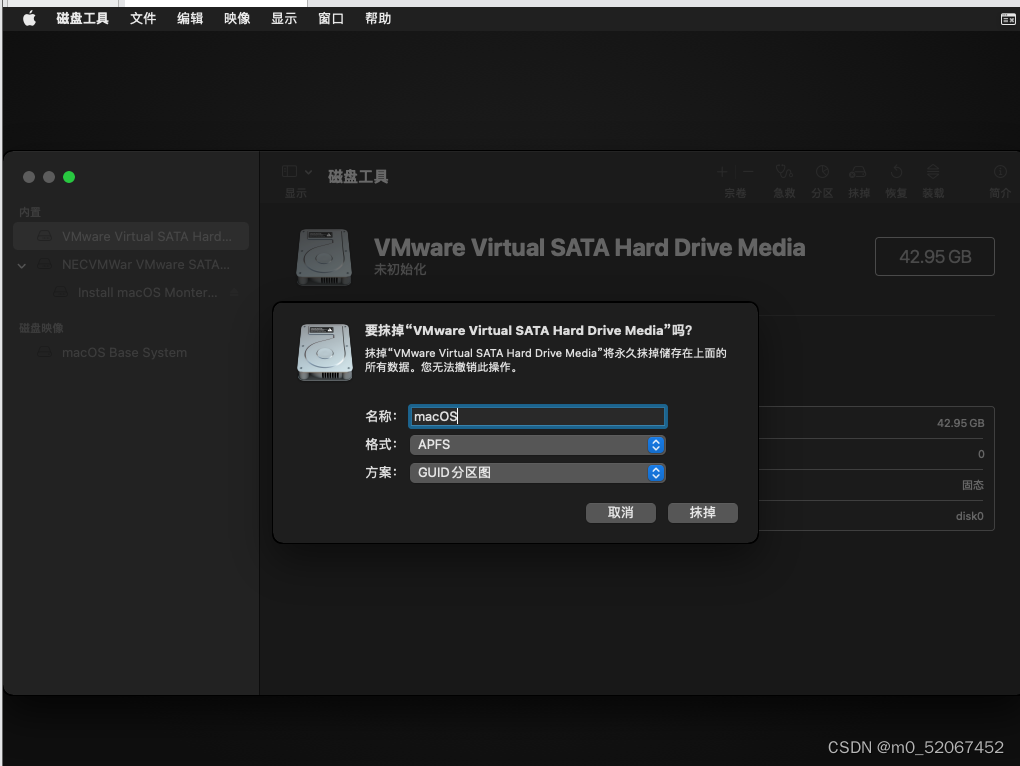
Task: Click the Info 简介 toolbar icon
Action: pos(1000,172)
